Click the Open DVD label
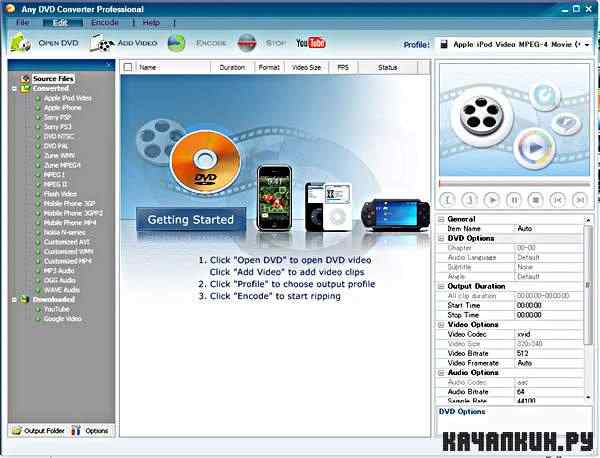 coord(58,43)
